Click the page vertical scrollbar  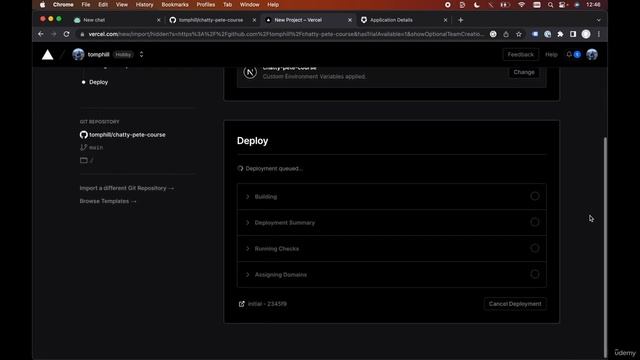[x=605, y=247]
